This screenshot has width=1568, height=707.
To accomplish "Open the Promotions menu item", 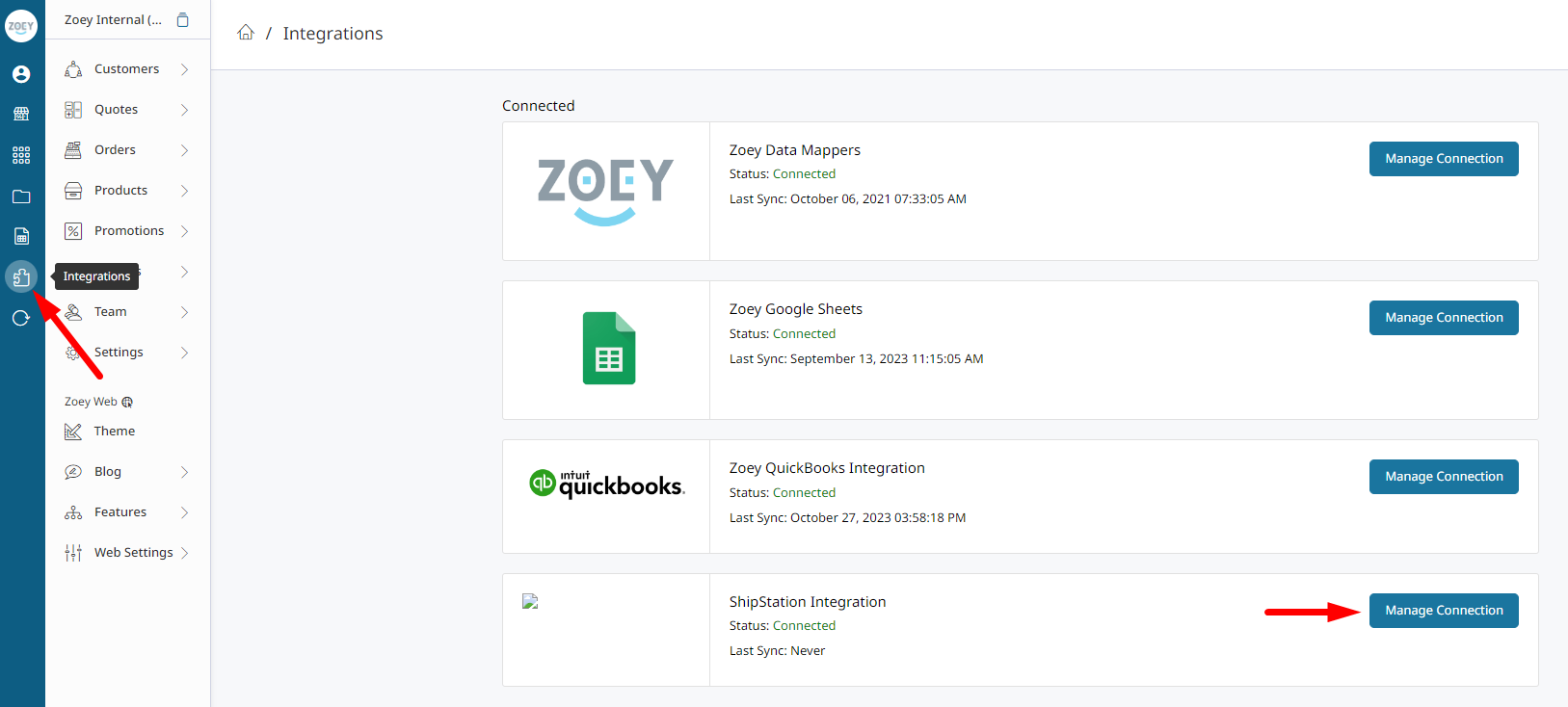I will click(x=127, y=231).
